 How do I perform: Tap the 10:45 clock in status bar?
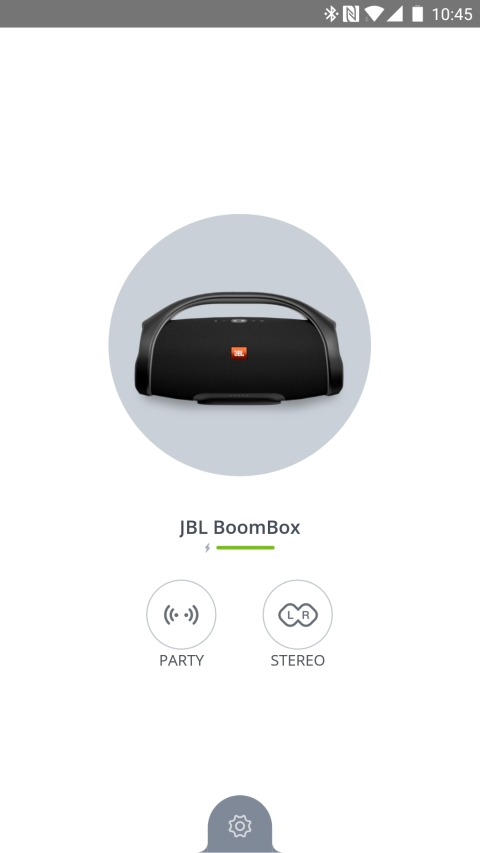452,14
